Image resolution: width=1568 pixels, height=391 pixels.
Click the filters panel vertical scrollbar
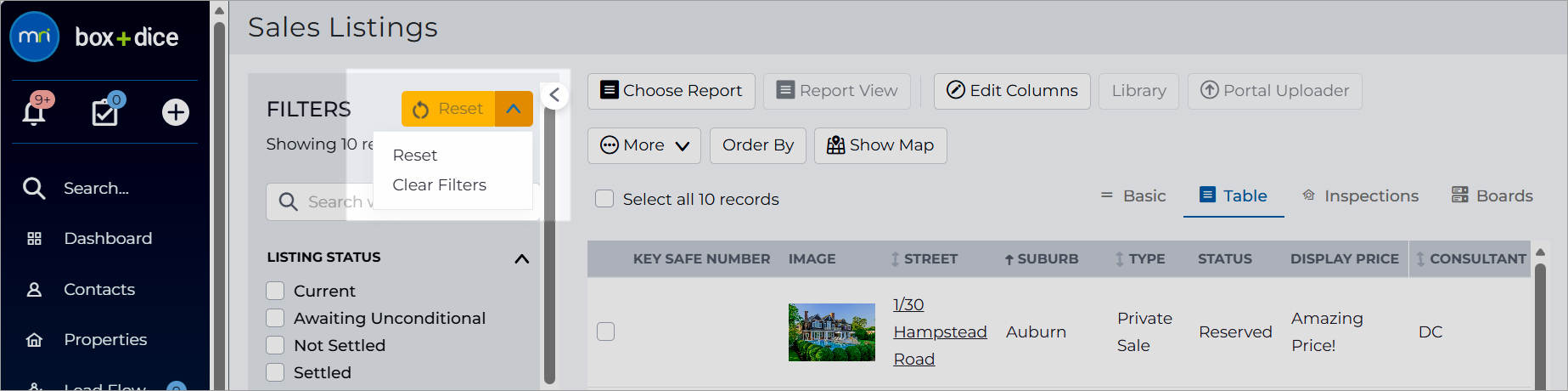[549, 246]
